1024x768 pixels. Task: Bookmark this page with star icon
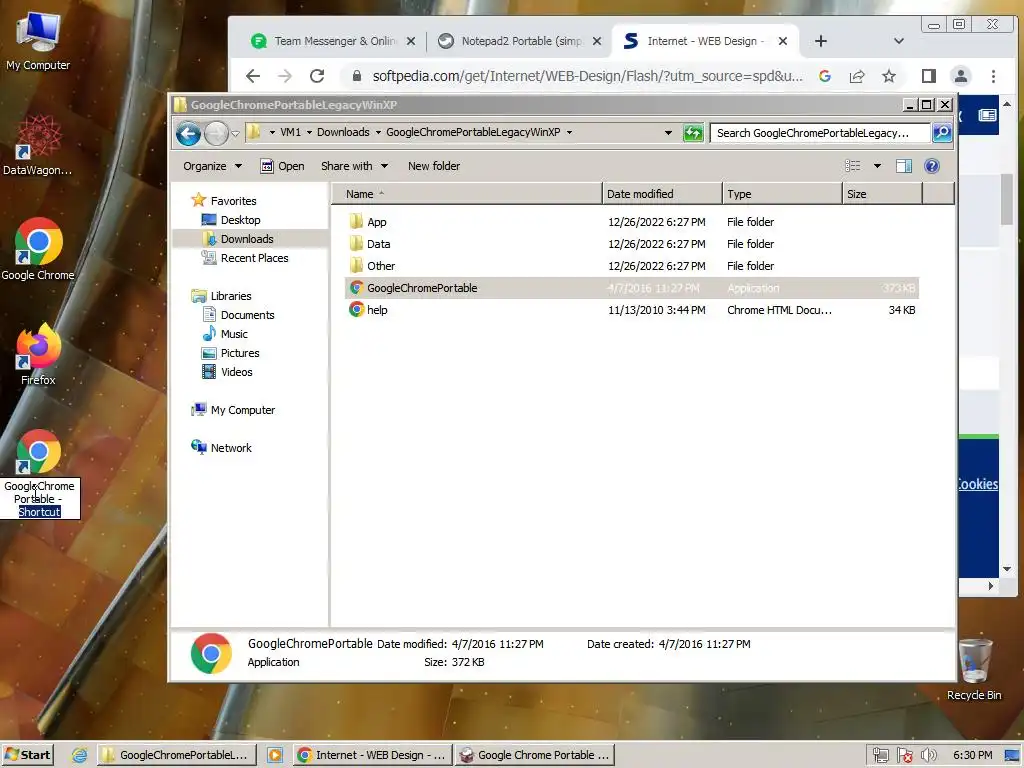click(x=889, y=76)
